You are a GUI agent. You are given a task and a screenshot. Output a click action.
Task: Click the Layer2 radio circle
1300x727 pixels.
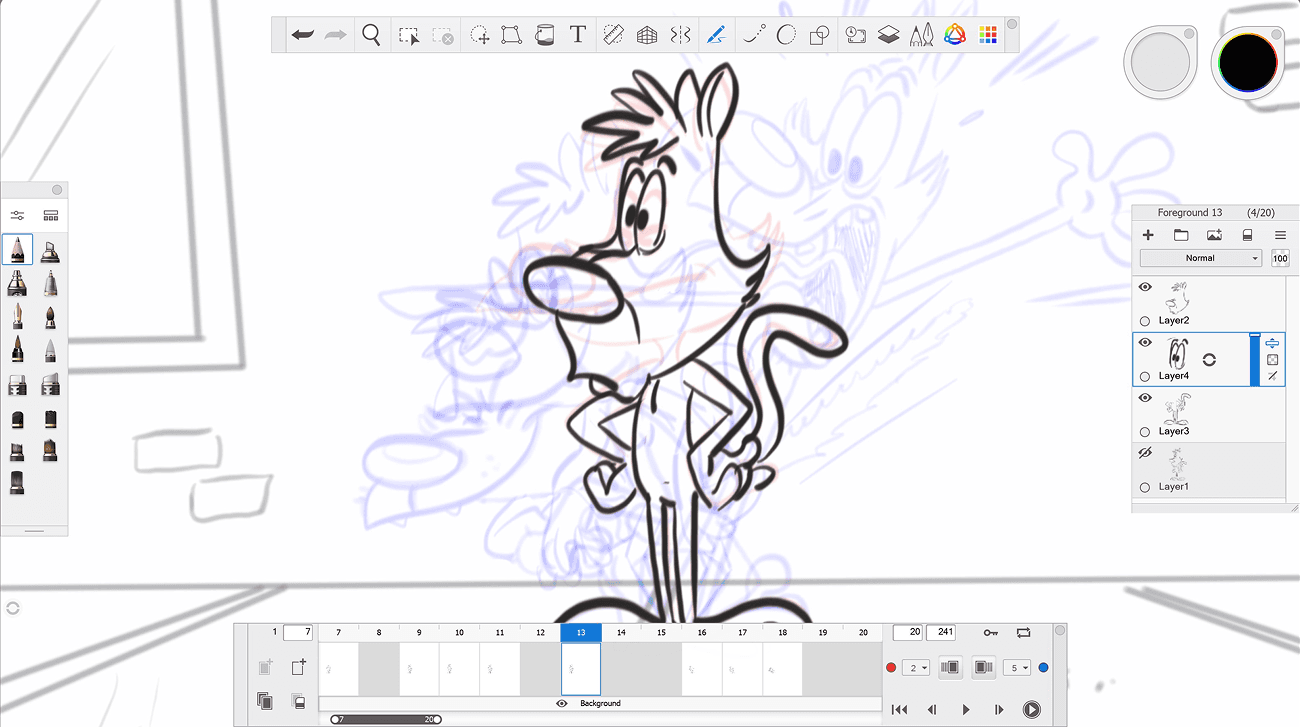pos(1145,321)
